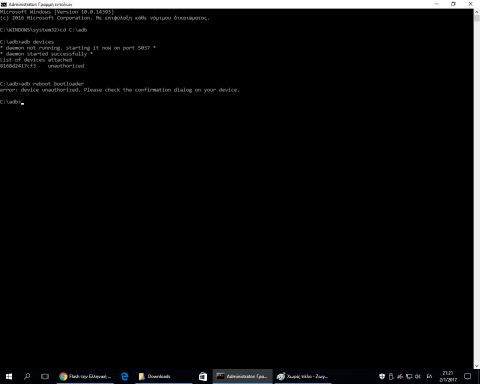Switch to the Chrome window on taskbar
The width and height of the screenshot is (480, 384).
(x=85, y=376)
